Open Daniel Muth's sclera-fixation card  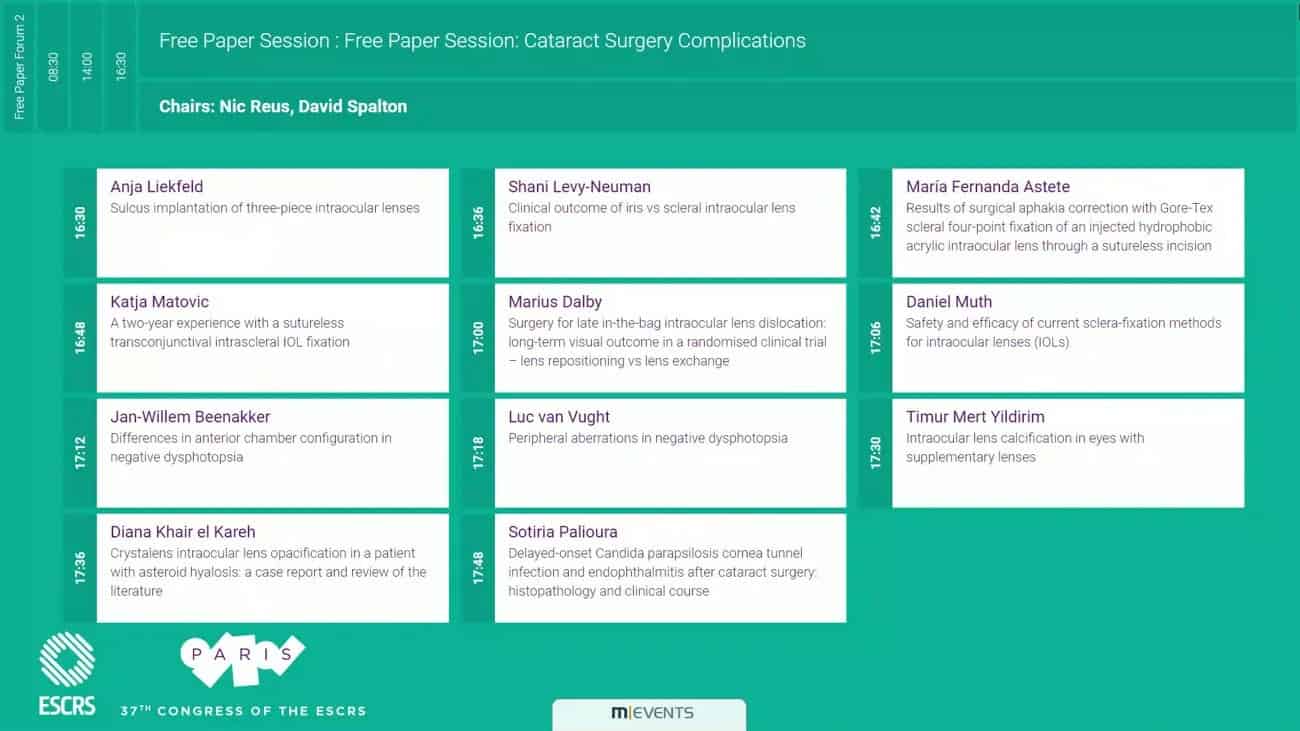point(1052,338)
